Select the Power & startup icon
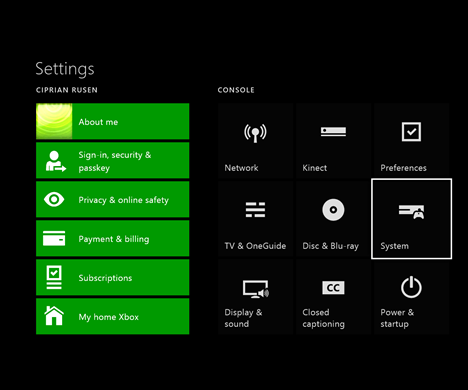This screenshot has width=468, height=390. (411, 287)
